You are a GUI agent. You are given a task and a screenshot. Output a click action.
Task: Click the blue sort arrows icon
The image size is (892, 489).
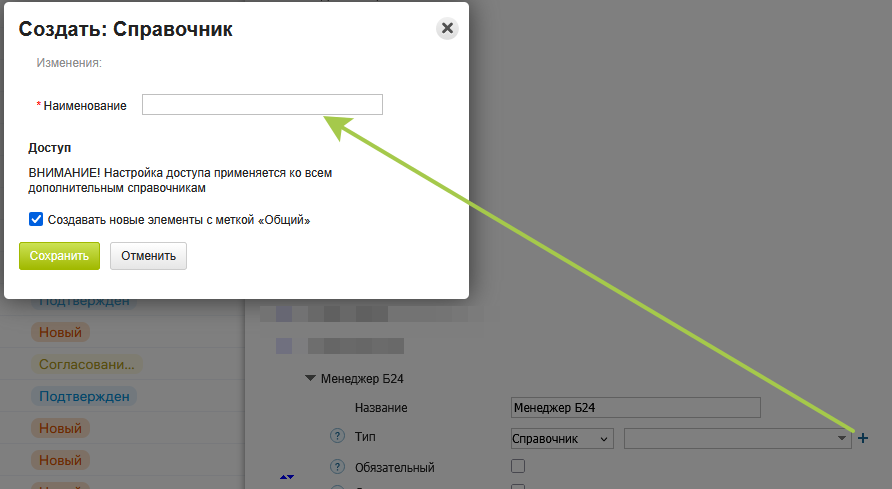tap(287, 478)
